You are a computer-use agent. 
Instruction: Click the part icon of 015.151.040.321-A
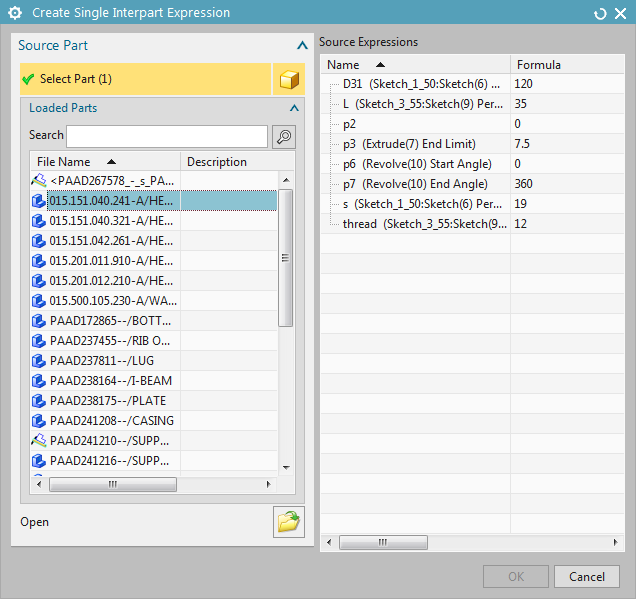coord(39,221)
